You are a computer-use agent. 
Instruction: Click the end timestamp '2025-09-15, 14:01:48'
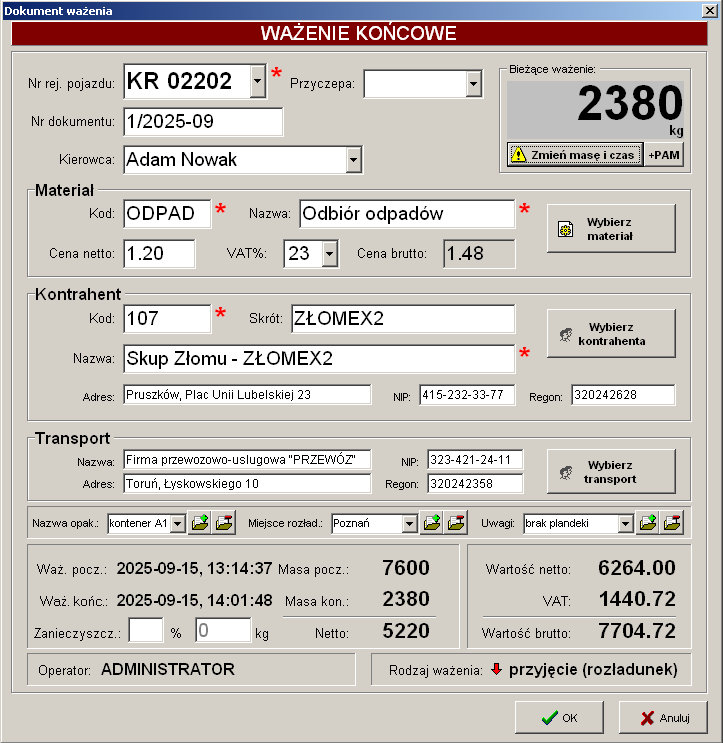(x=194, y=600)
